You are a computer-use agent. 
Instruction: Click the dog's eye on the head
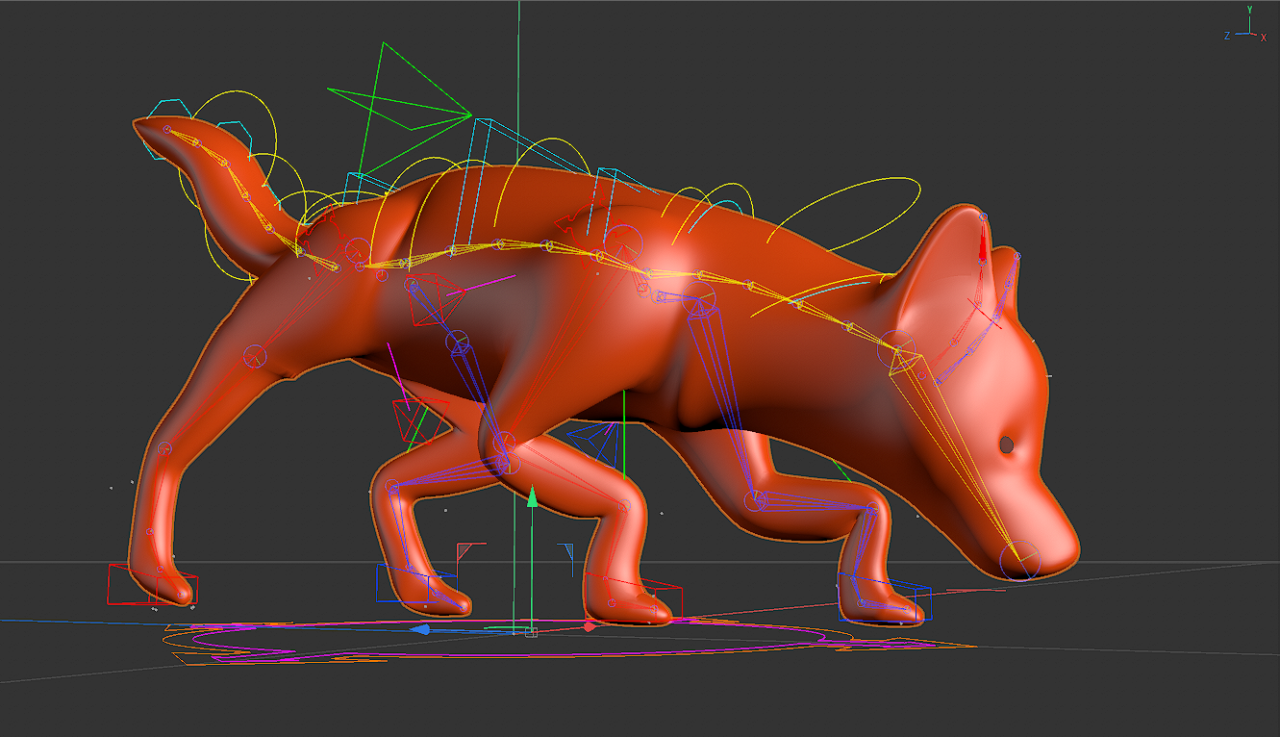click(1006, 443)
